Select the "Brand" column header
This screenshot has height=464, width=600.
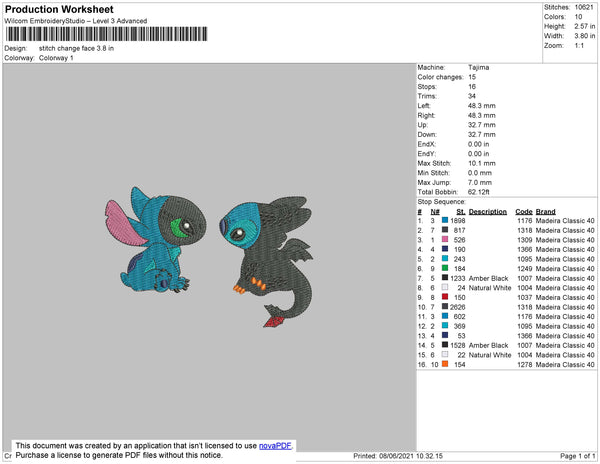pyautogui.click(x=545, y=212)
